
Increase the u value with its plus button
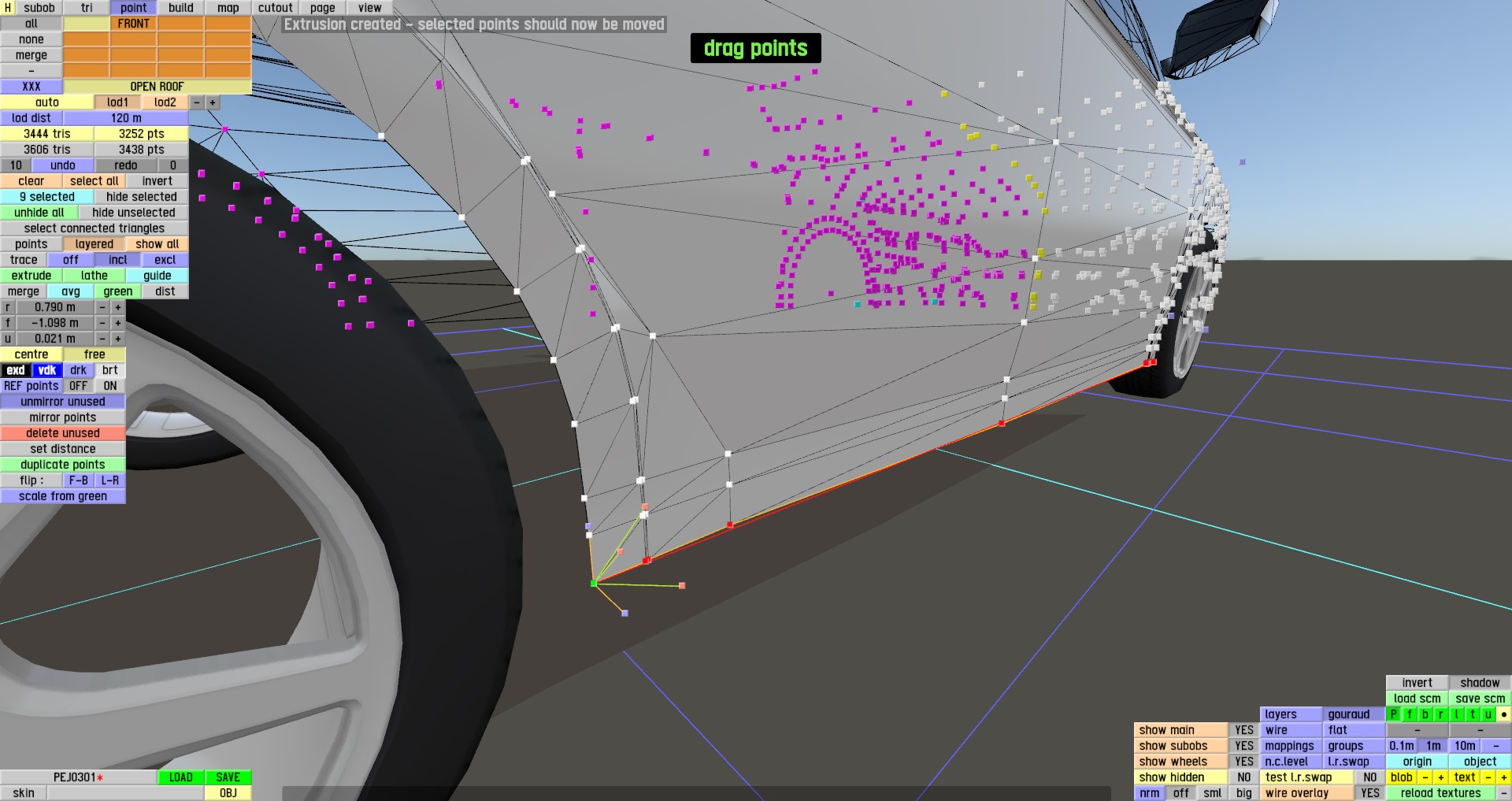click(118, 339)
